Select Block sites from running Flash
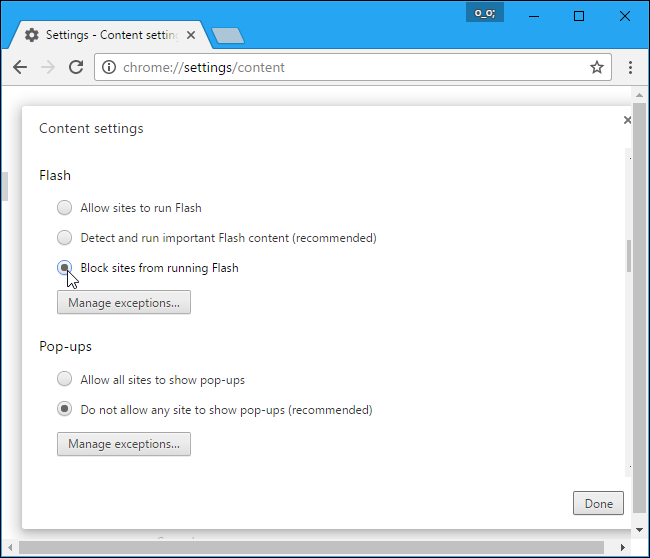650x558 pixels. (64, 267)
